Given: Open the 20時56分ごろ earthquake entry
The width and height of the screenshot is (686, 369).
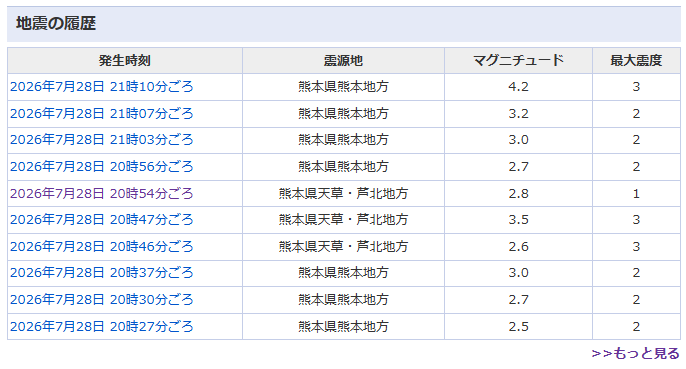Looking at the screenshot, I should pos(102,167).
